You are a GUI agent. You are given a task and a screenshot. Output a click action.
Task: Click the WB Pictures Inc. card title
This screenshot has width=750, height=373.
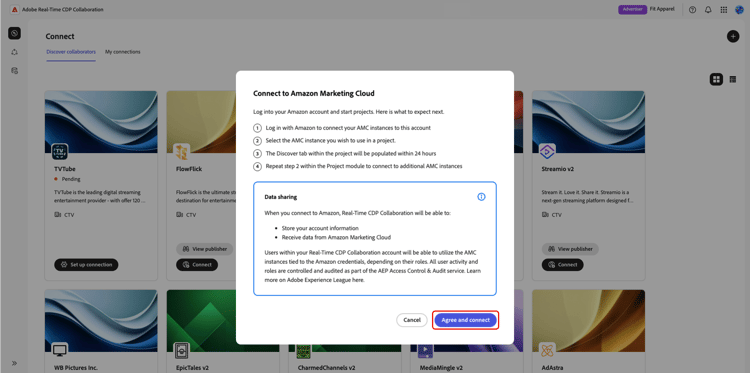[76, 368]
